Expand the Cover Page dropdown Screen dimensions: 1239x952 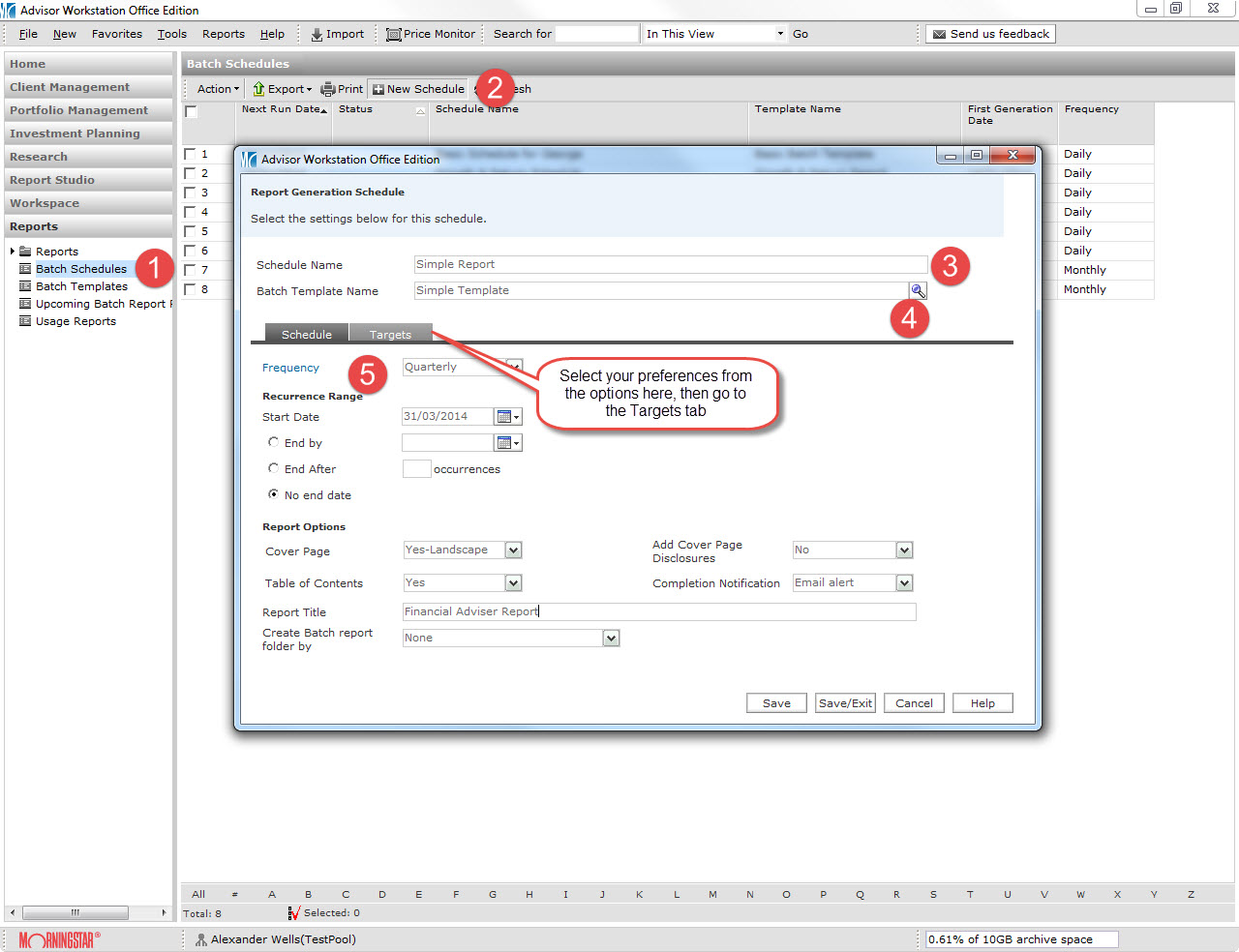[513, 550]
